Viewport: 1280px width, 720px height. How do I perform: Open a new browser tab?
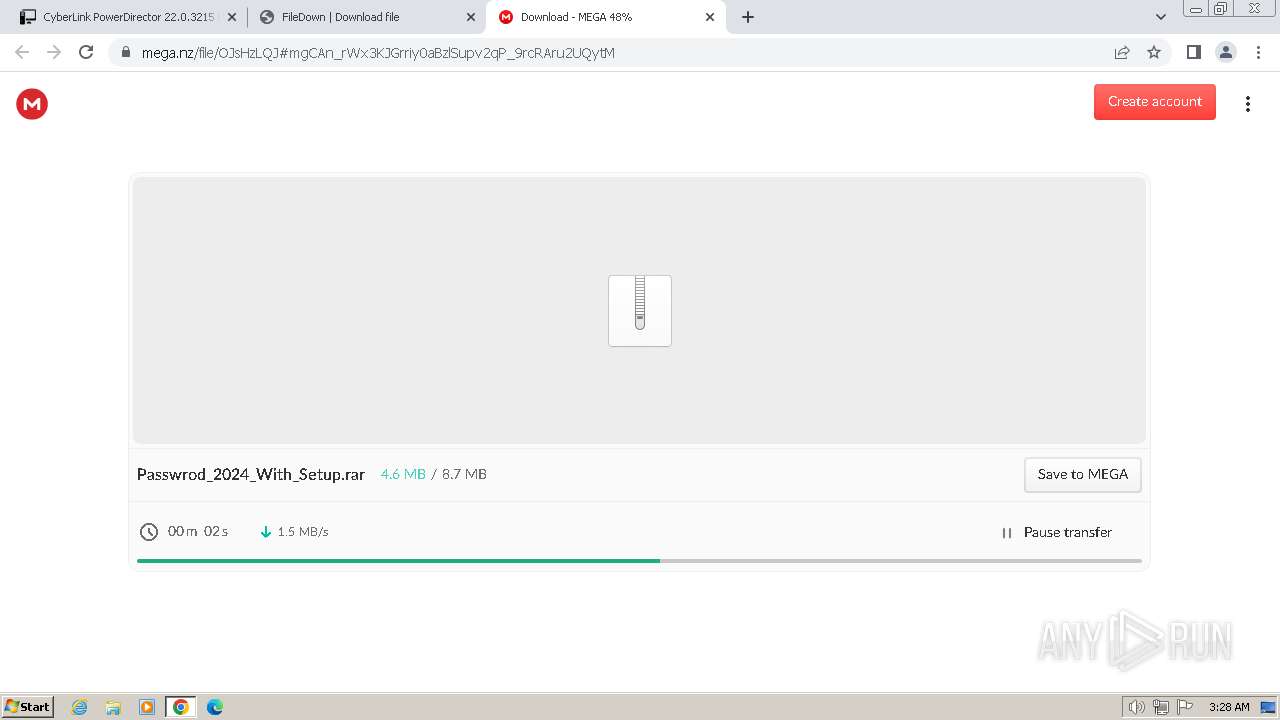tap(748, 17)
